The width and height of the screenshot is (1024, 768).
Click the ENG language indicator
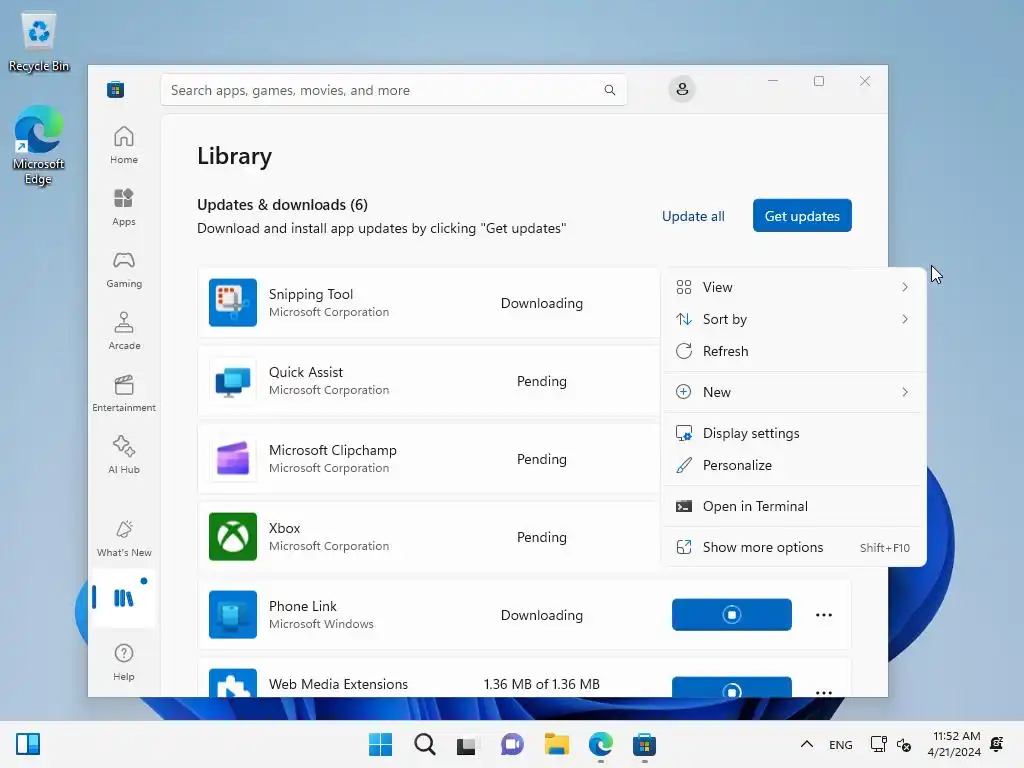[x=840, y=744]
